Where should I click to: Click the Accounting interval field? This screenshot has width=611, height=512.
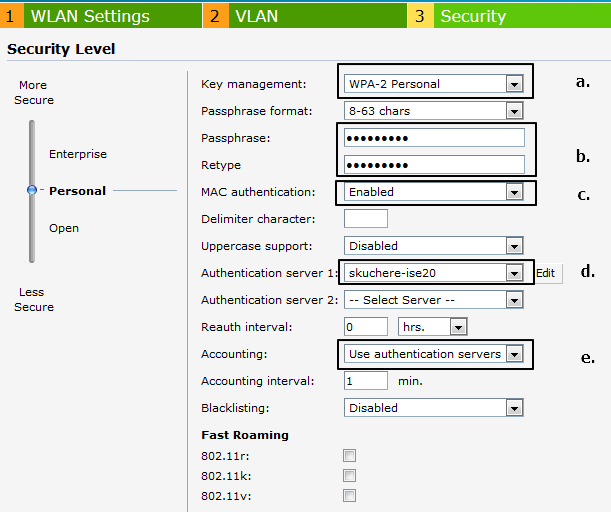tap(366, 381)
